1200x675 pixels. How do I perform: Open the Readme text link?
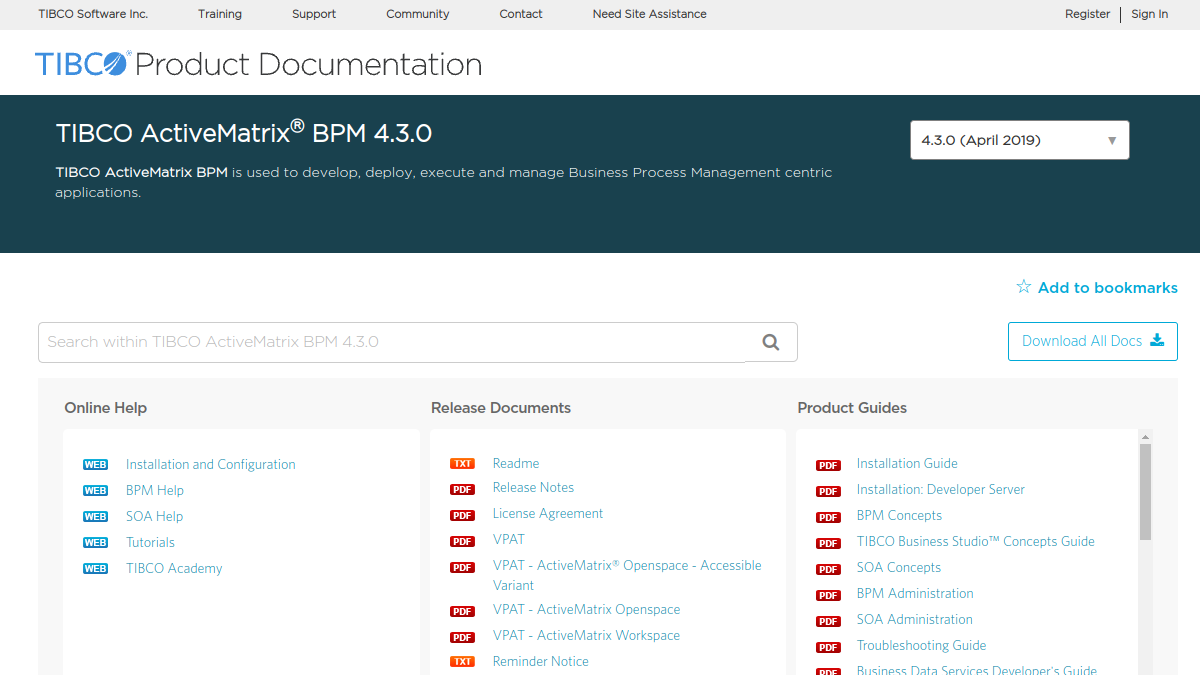(x=516, y=463)
